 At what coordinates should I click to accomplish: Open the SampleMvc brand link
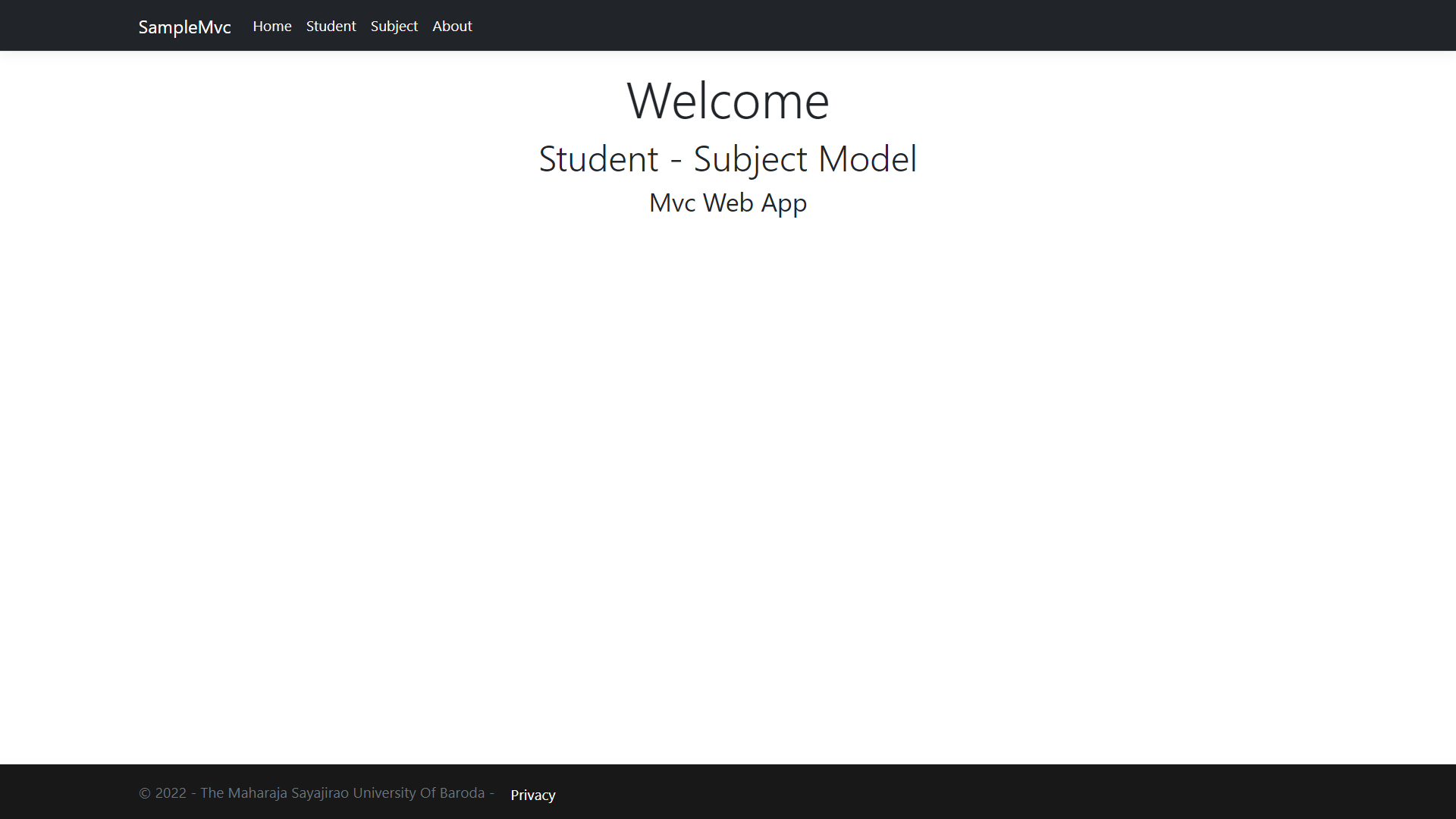(184, 27)
